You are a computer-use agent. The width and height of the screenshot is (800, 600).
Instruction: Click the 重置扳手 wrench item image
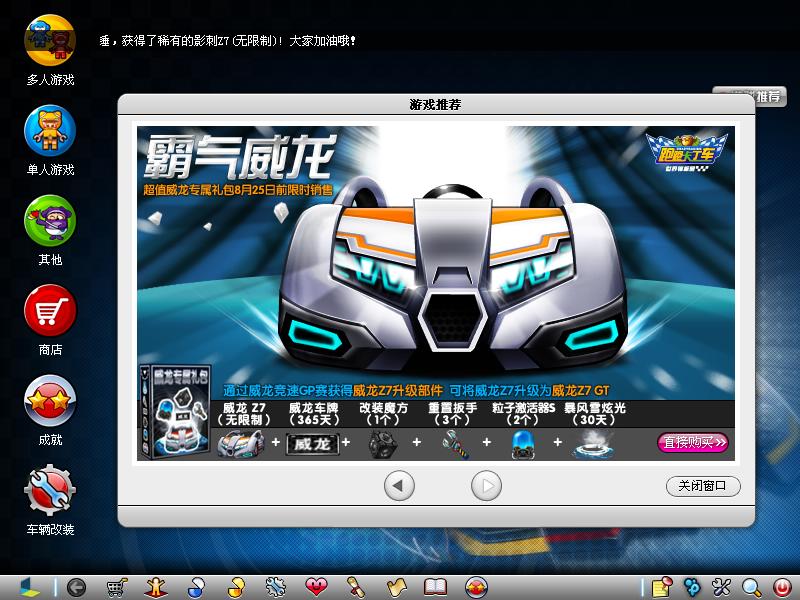454,444
